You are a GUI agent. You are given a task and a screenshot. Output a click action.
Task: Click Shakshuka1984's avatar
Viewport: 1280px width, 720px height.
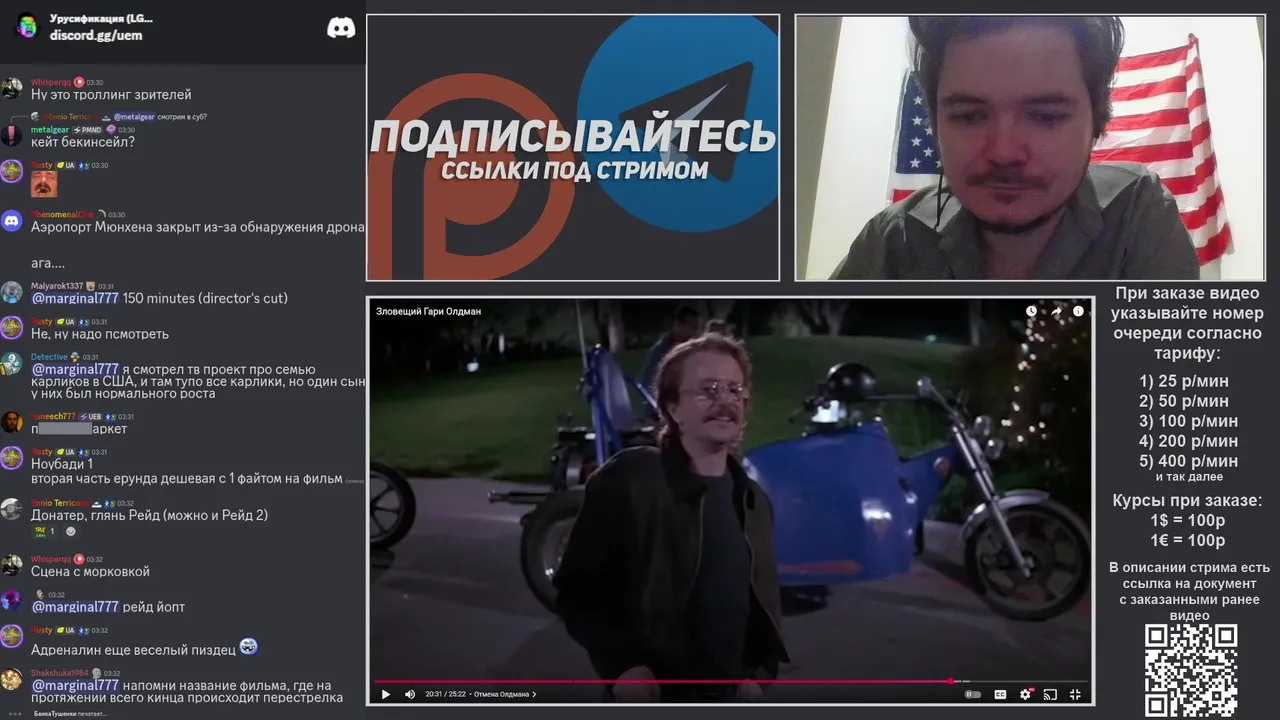coord(11,679)
